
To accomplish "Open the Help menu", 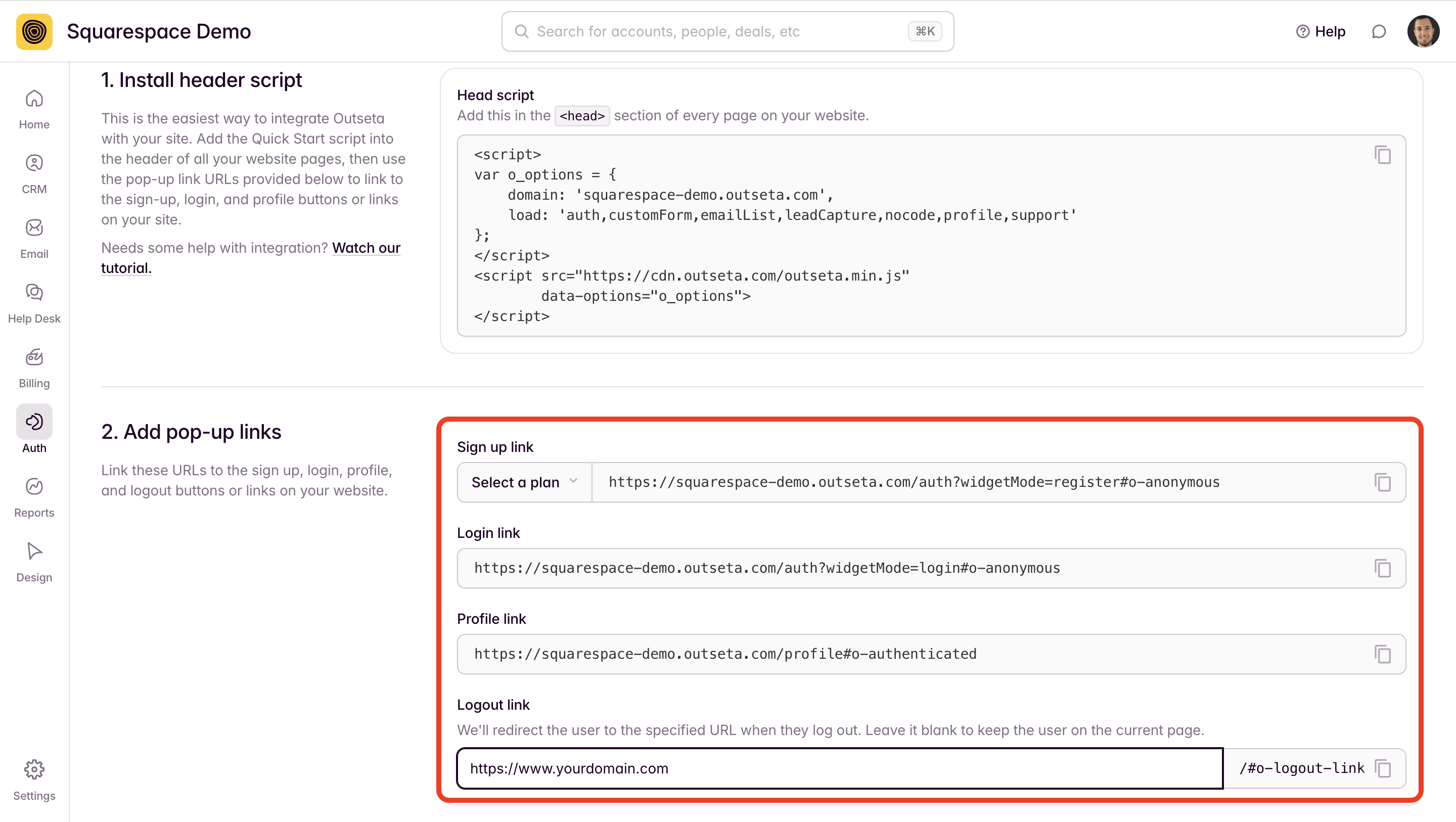I will (x=1321, y=32).
